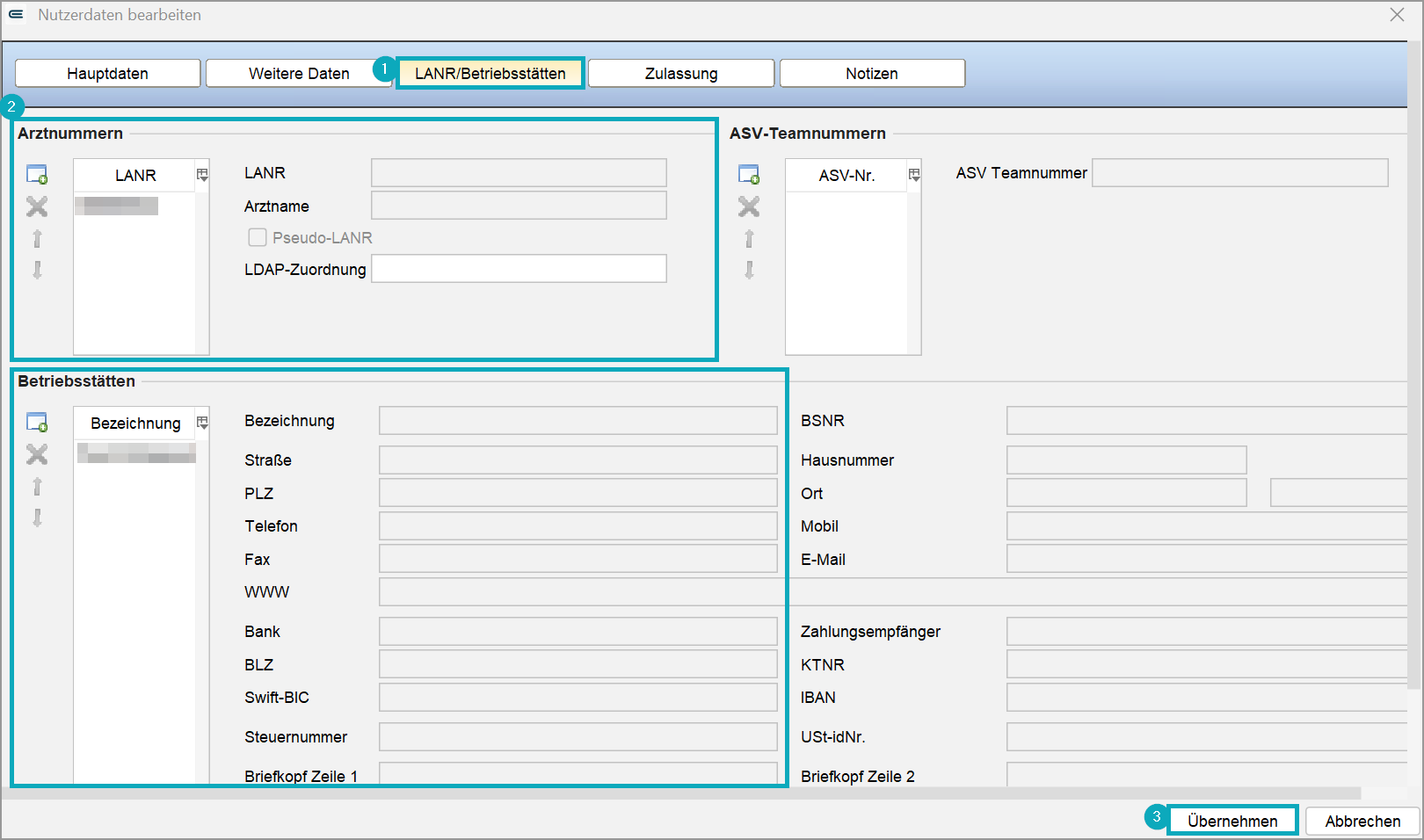The image size is (1424, 840).
Task: Click the Straße input field
Action: click(578, 460)
